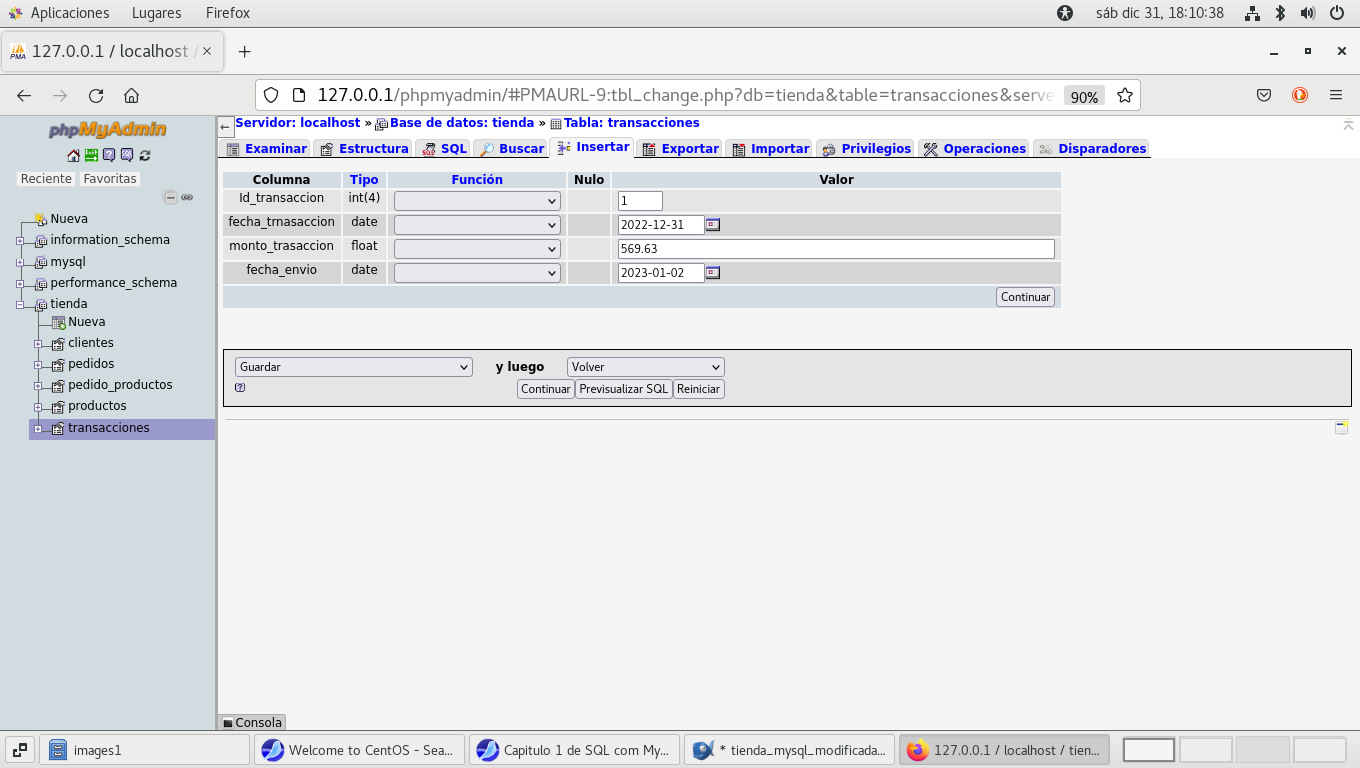This screenshot has height=768, width=1360.
Task: Click the link with main panel icon
Action: coord(187,198)
